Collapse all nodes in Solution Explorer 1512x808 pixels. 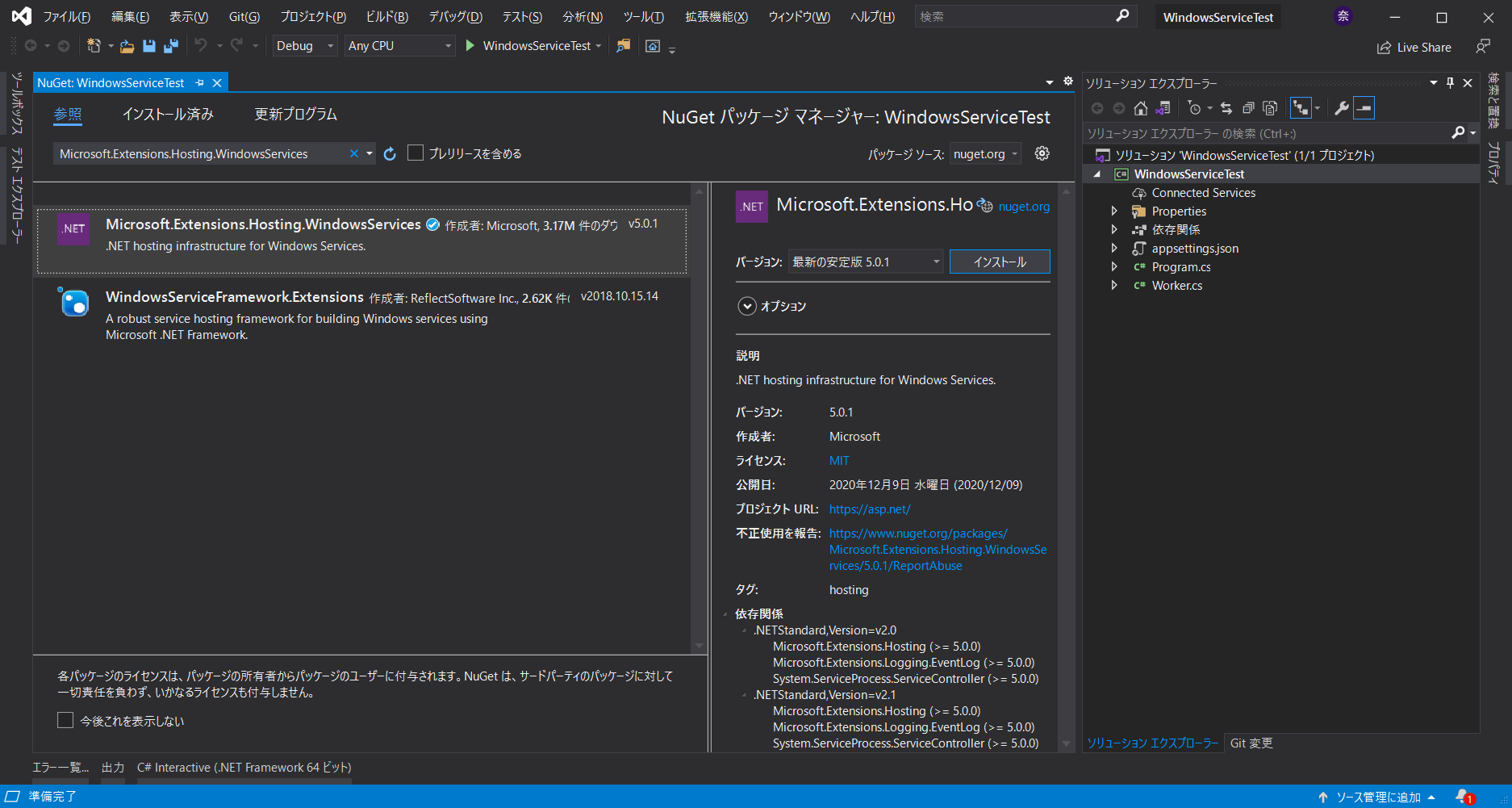(x=1249, y=107)
